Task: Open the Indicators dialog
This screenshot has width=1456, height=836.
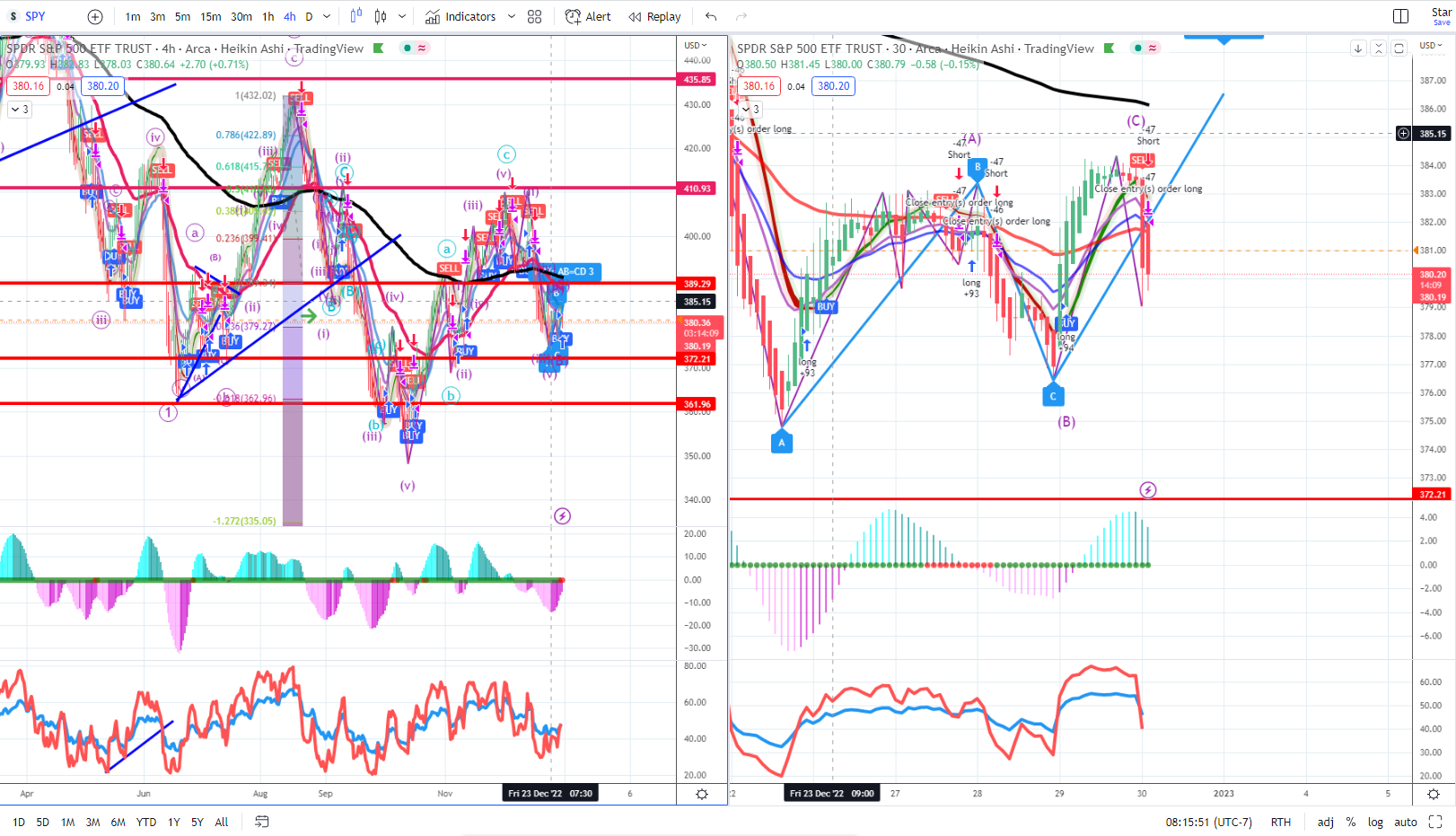Action: tap(460, 16)
